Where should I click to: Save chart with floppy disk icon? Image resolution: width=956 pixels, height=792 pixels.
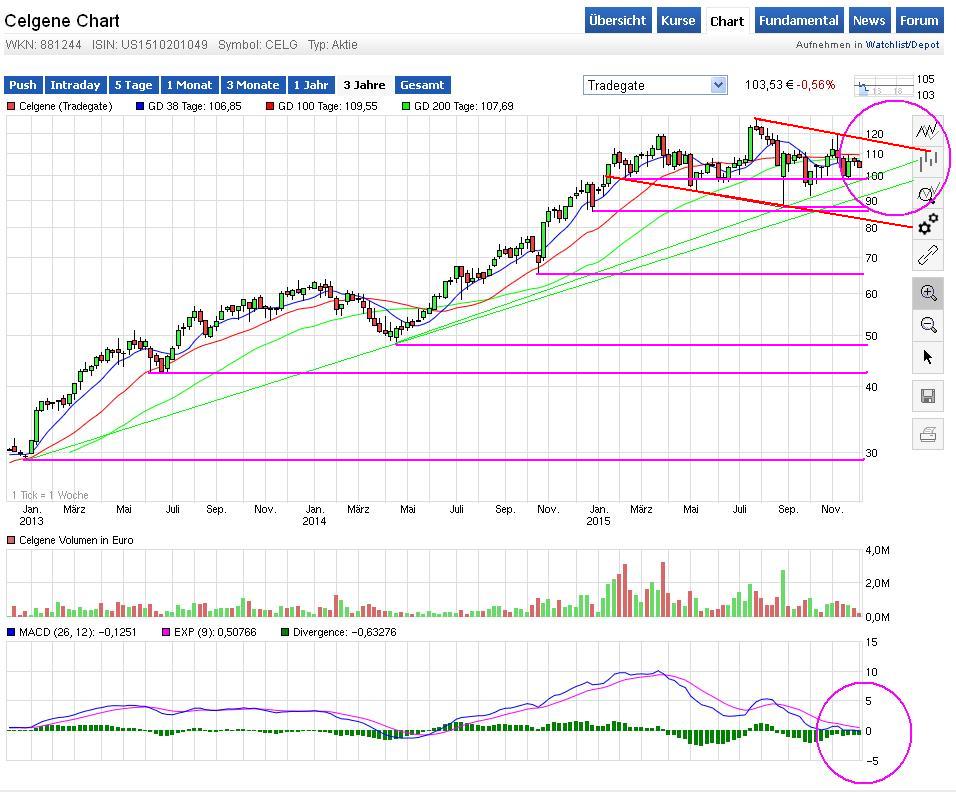click(x=928, y=396)
